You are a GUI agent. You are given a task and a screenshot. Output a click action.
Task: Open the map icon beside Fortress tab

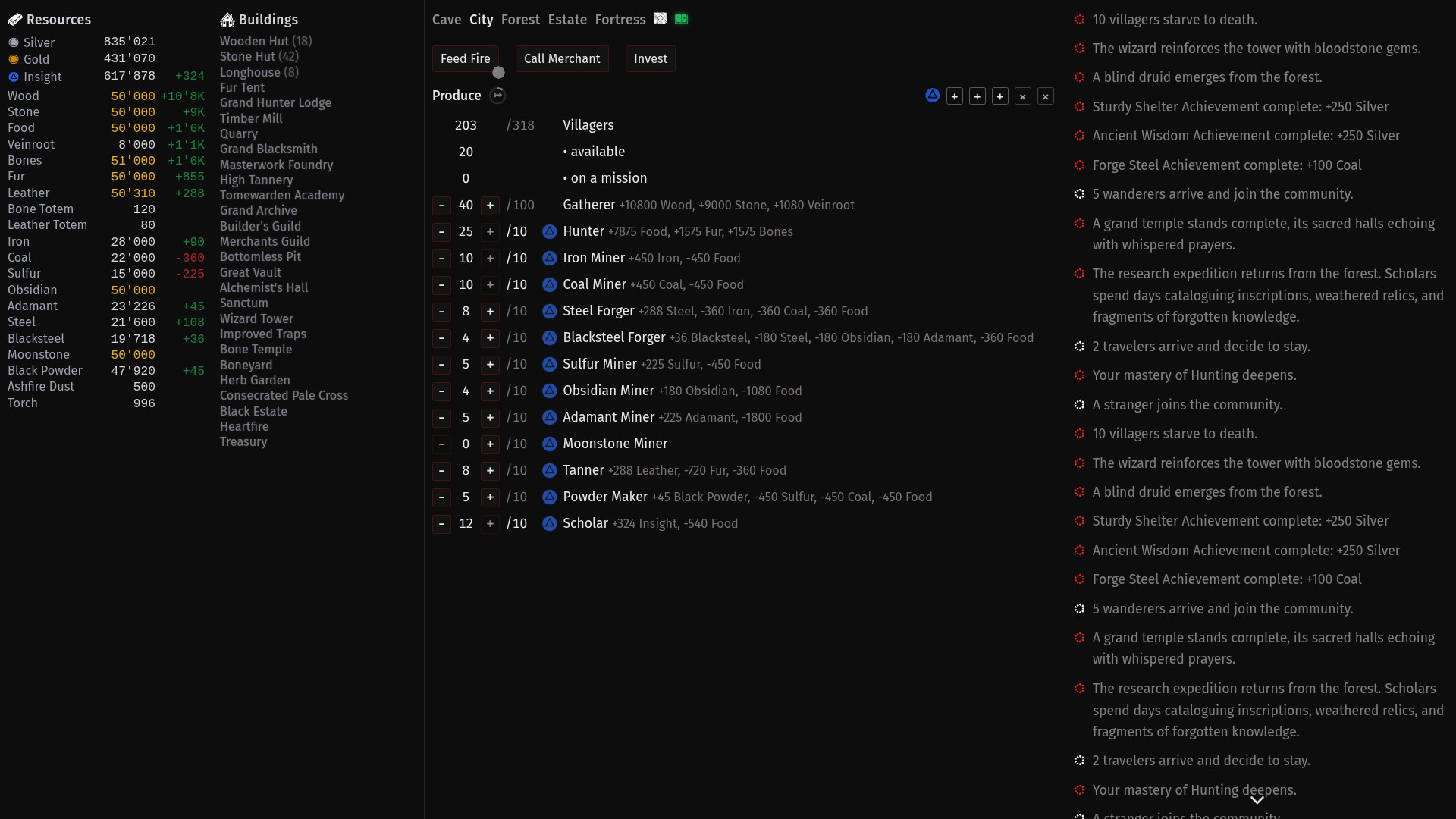coord(661,18)
